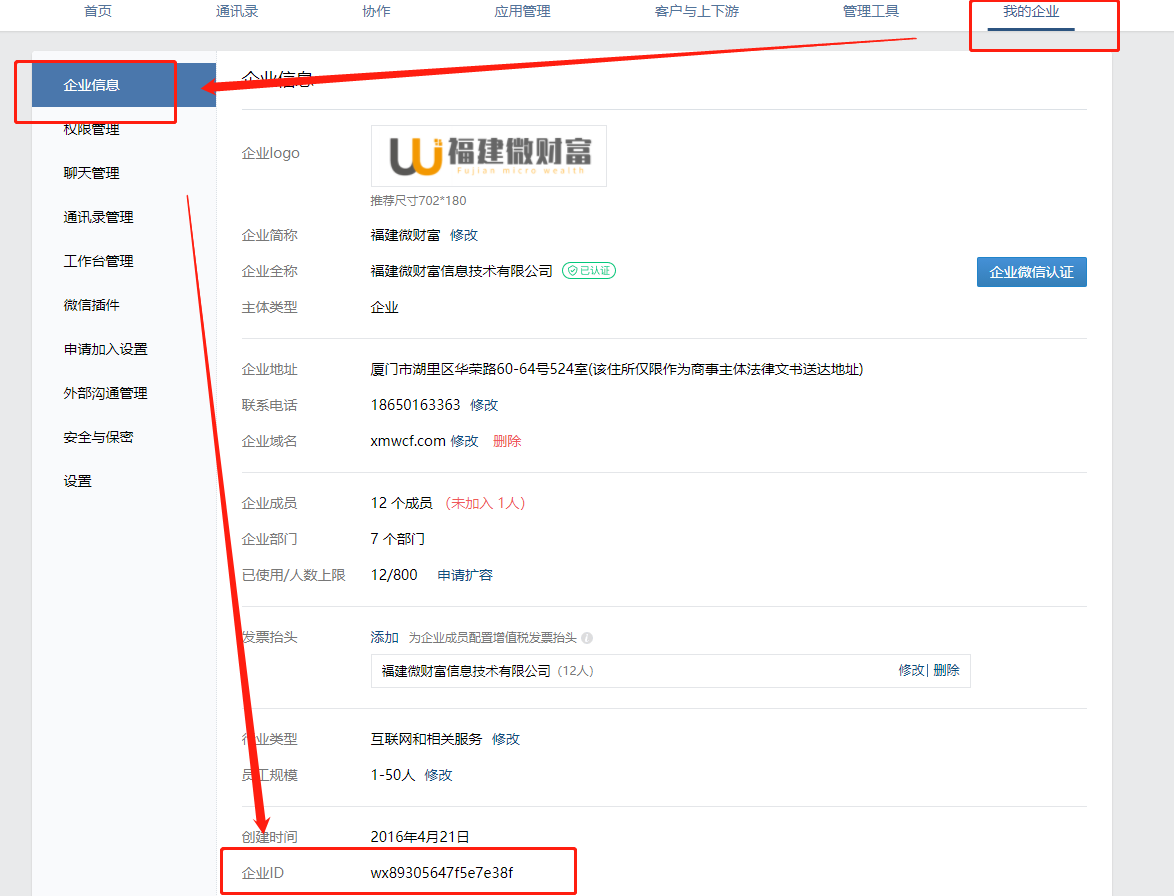
Task: Open 申请加入设置 in the sidebar
Action: [106, 349]
